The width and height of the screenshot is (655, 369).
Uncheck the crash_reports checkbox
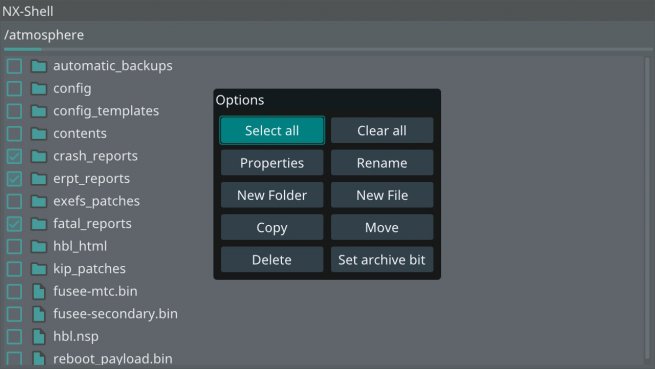[14, 156]
